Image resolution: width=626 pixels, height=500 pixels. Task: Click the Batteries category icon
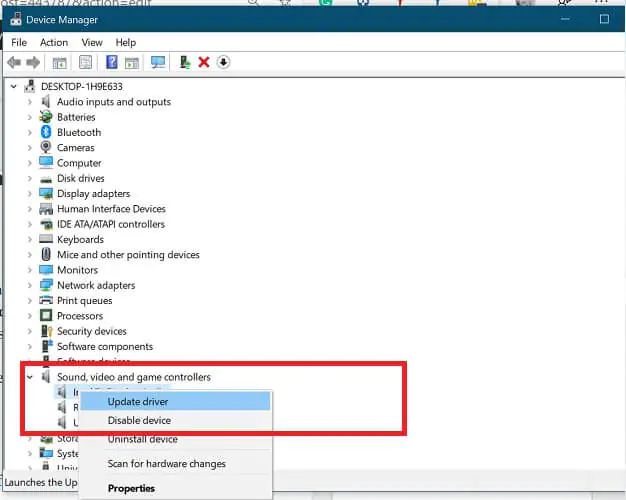(46, 117)
